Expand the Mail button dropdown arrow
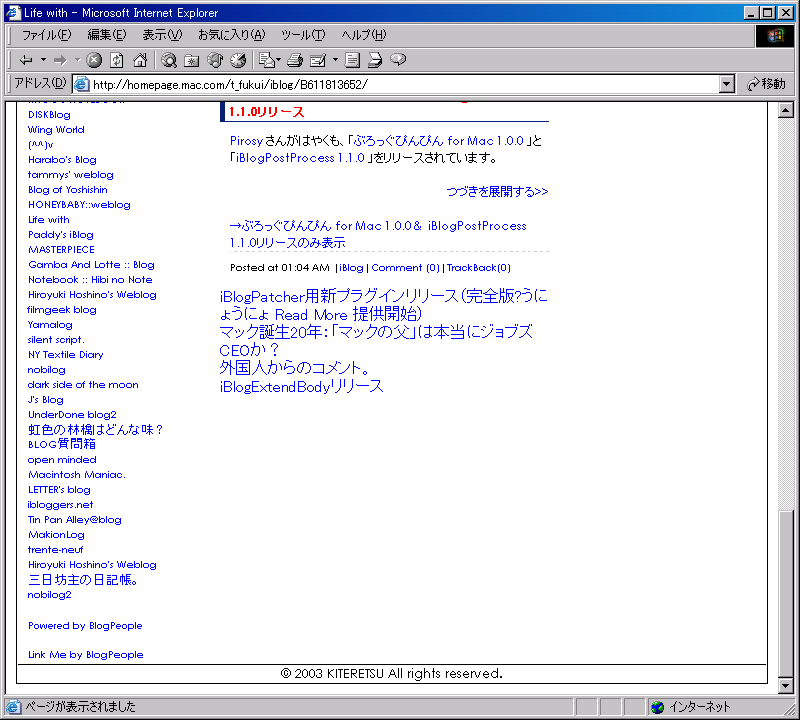Screen dimensions: 800x720 pos(279,60)
